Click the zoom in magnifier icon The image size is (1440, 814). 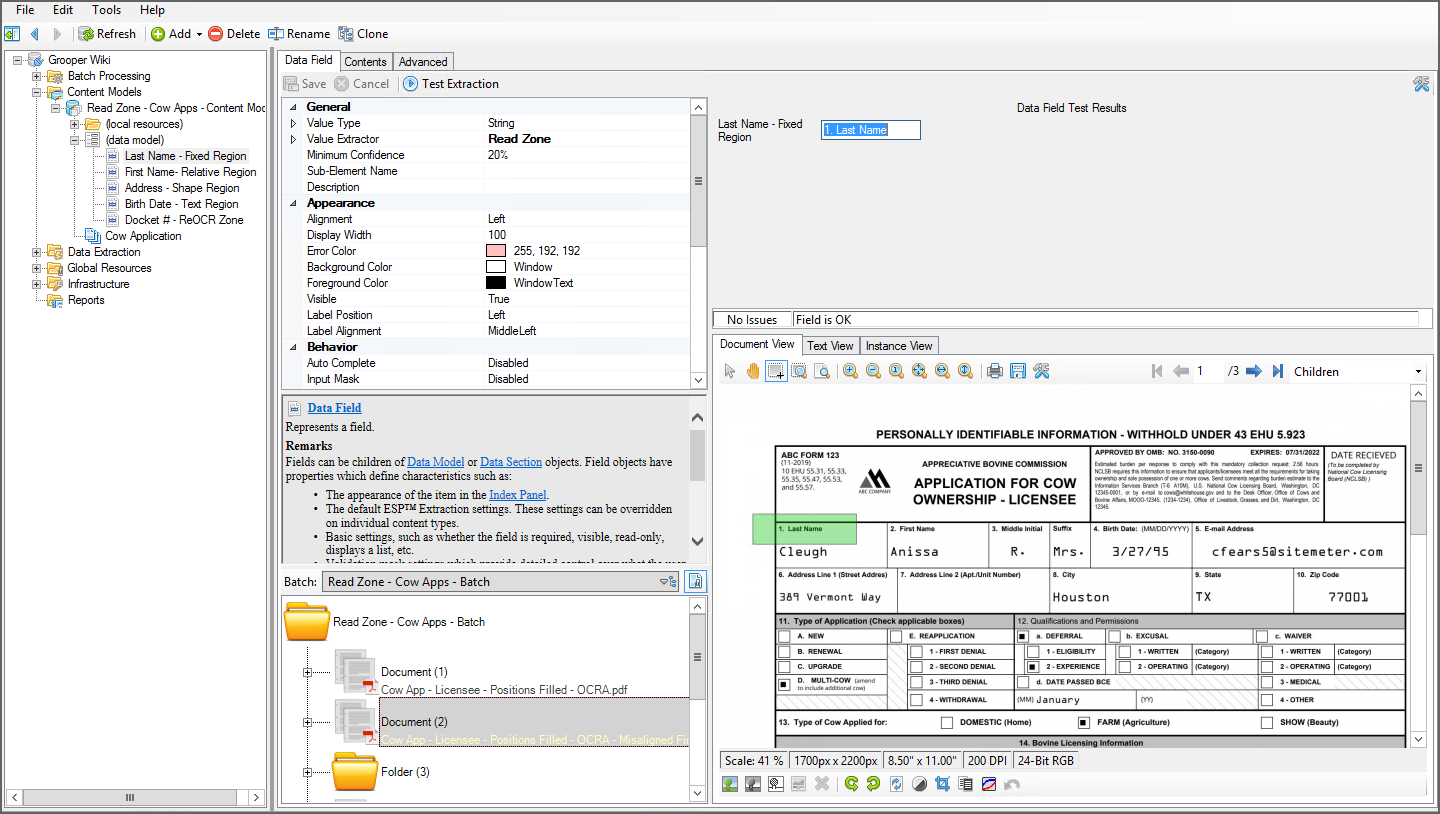[x=850, y=371]
